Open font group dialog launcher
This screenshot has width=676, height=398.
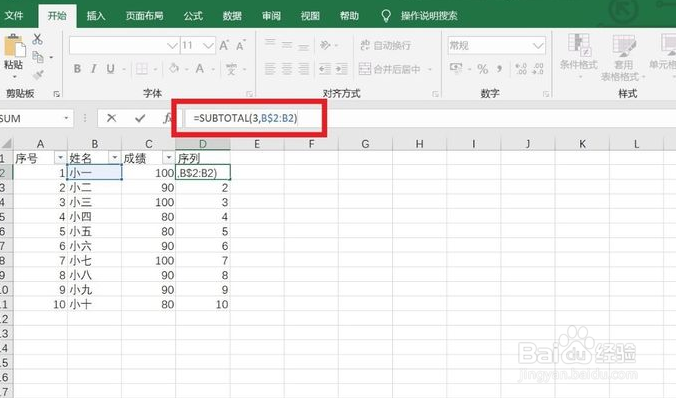pos(249,94)
